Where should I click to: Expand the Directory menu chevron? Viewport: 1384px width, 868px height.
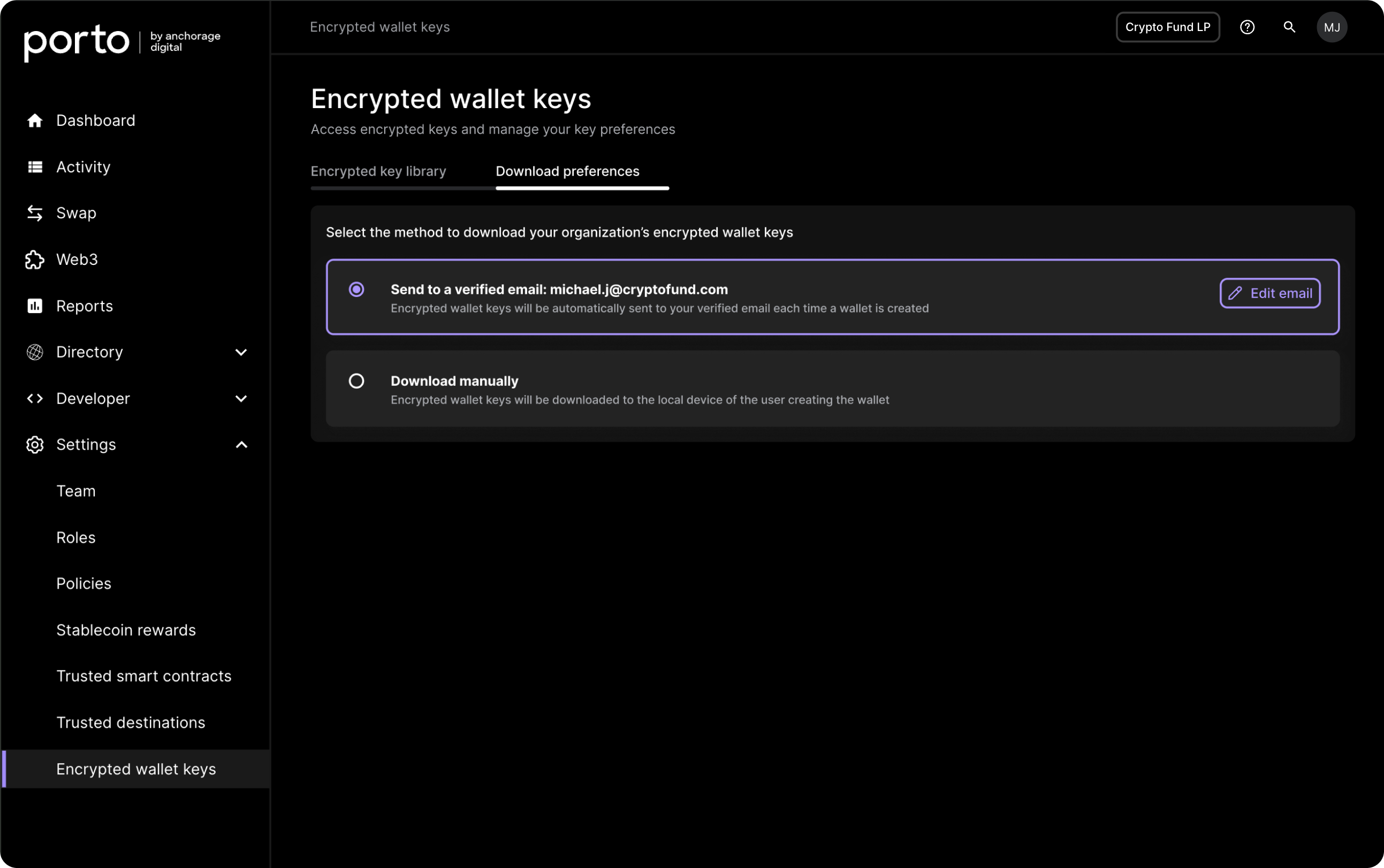pyautogui.click(x=241, y=352)
